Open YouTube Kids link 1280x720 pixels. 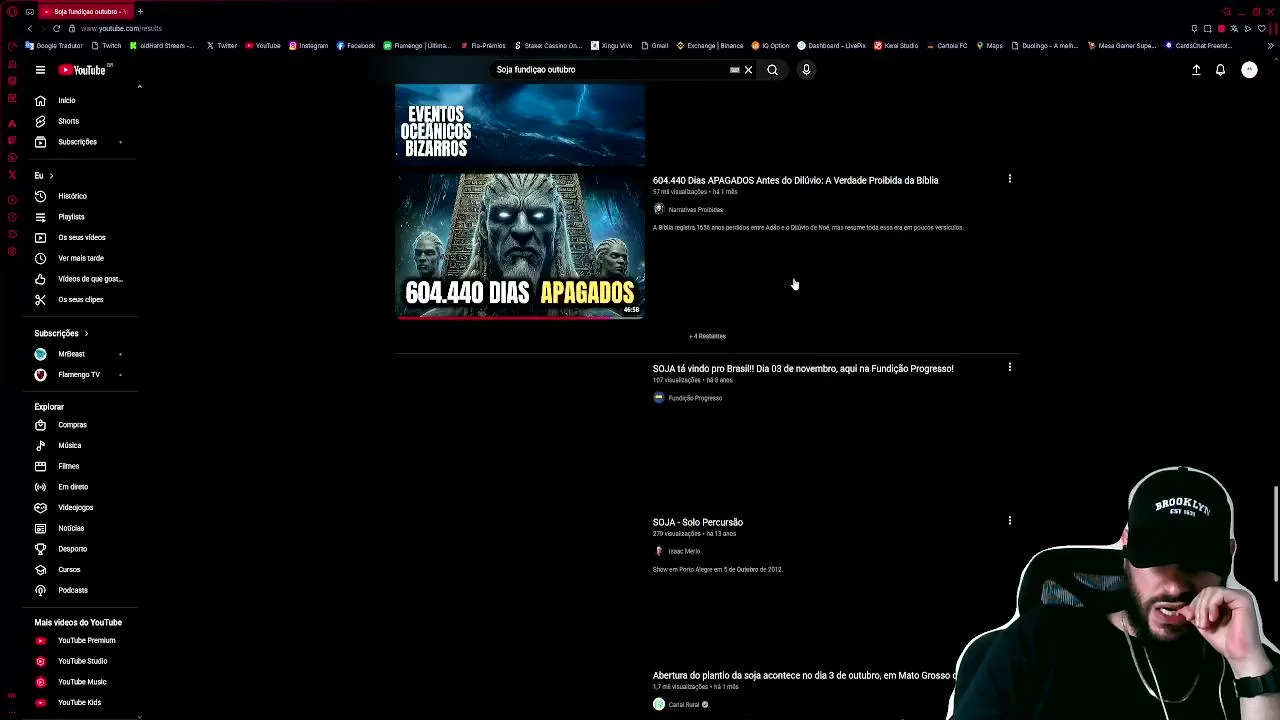(x=78, y=702)
